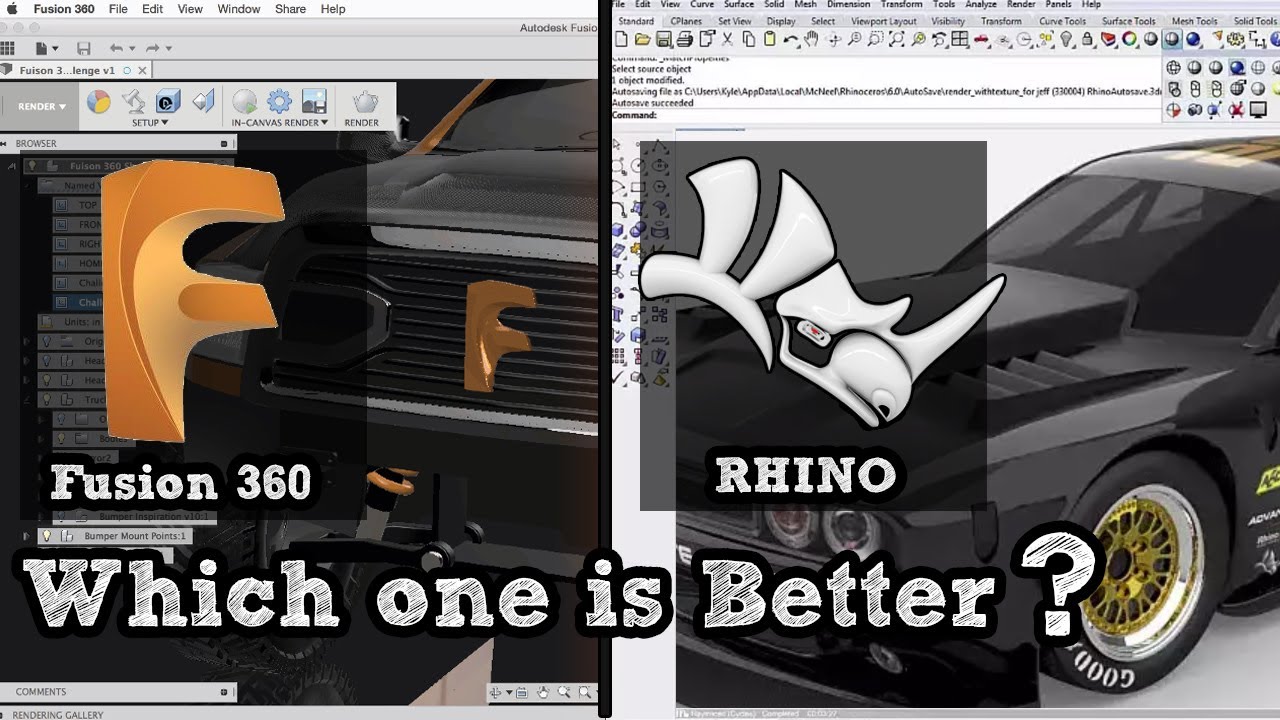Click the Save disk icon in Rhino toolbar
This screenshot has height=720, width=1280.
click(x=663, y=39)
